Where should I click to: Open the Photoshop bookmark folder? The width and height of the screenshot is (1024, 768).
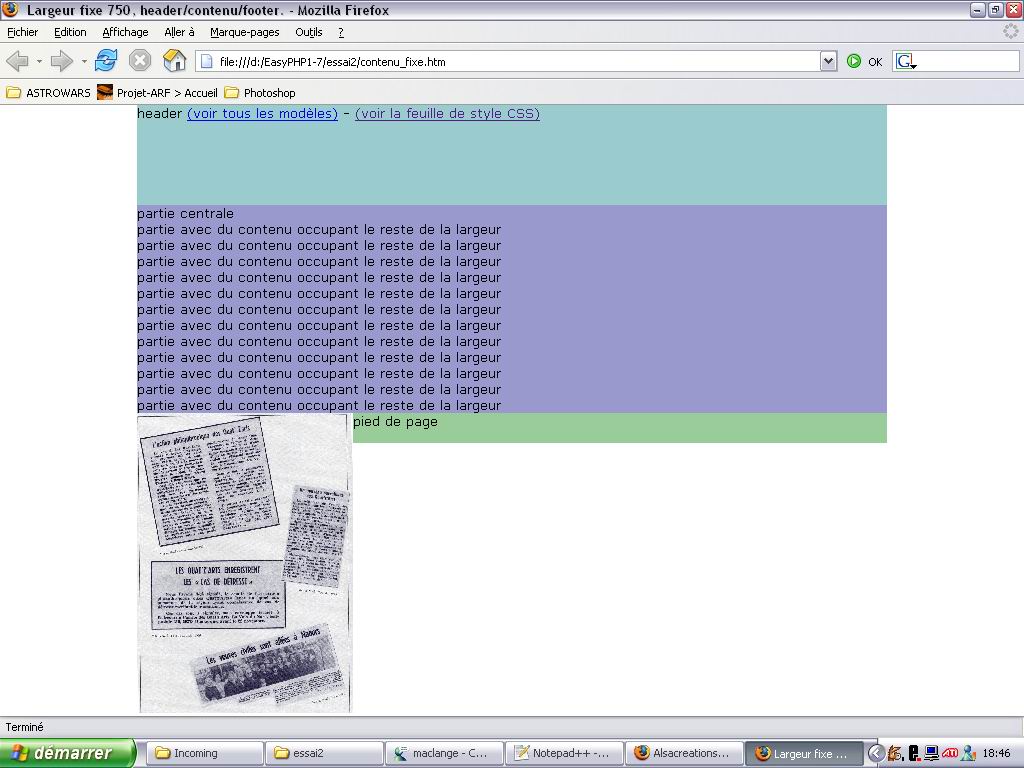click(x=260, y=93)
